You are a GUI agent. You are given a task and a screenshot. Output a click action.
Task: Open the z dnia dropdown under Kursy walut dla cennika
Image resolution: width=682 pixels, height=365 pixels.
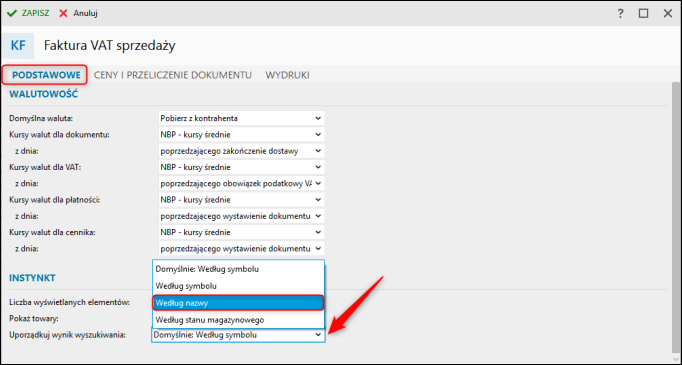tap(241, 249)
